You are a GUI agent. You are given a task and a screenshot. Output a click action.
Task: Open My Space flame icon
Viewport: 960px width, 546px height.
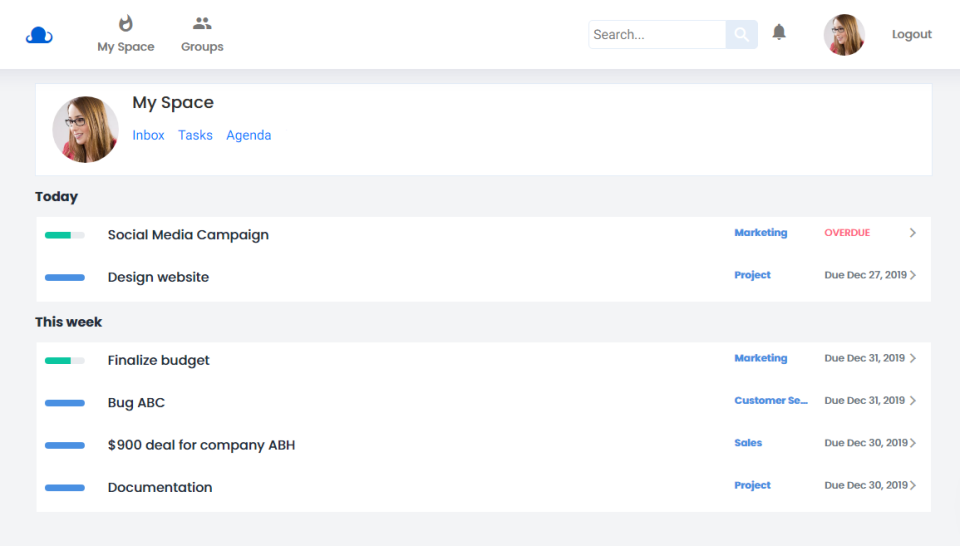coord(126,24)
